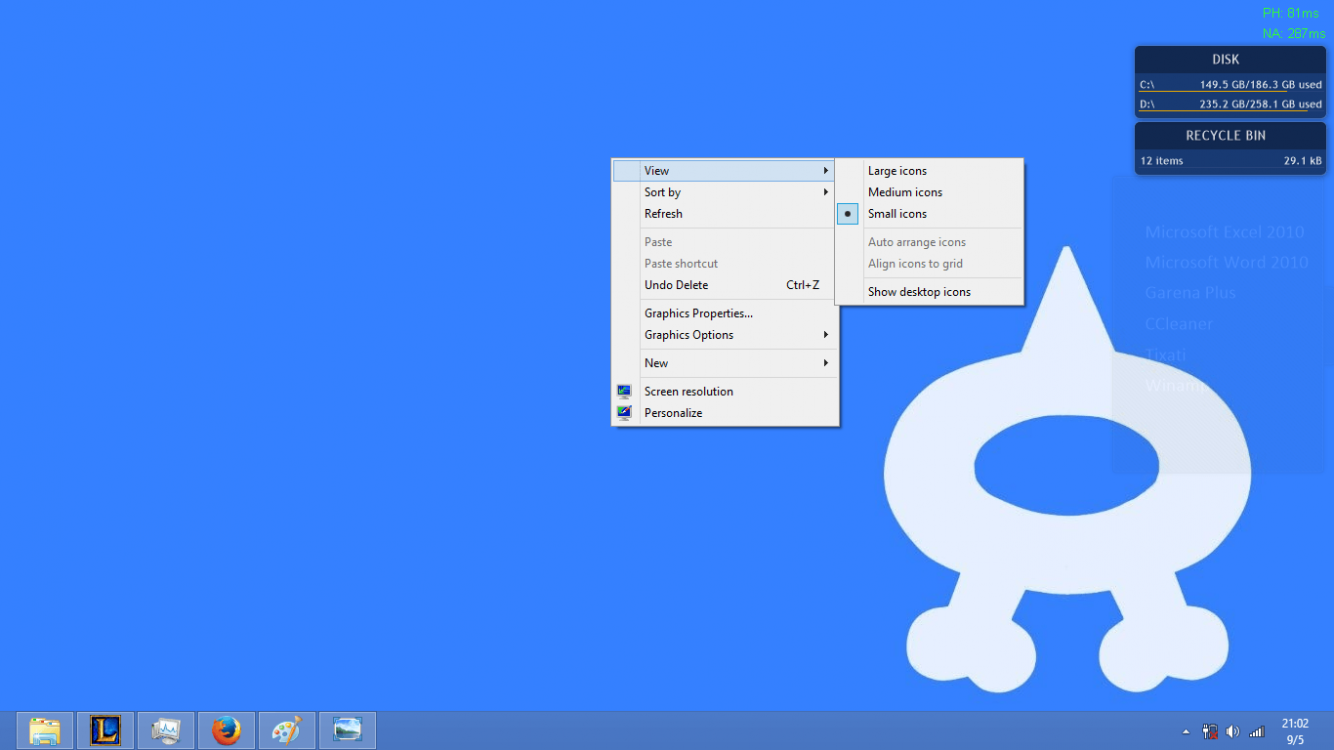Expand the Sort by submenu arrow
1334x750 pixels.
coord(826,192)
